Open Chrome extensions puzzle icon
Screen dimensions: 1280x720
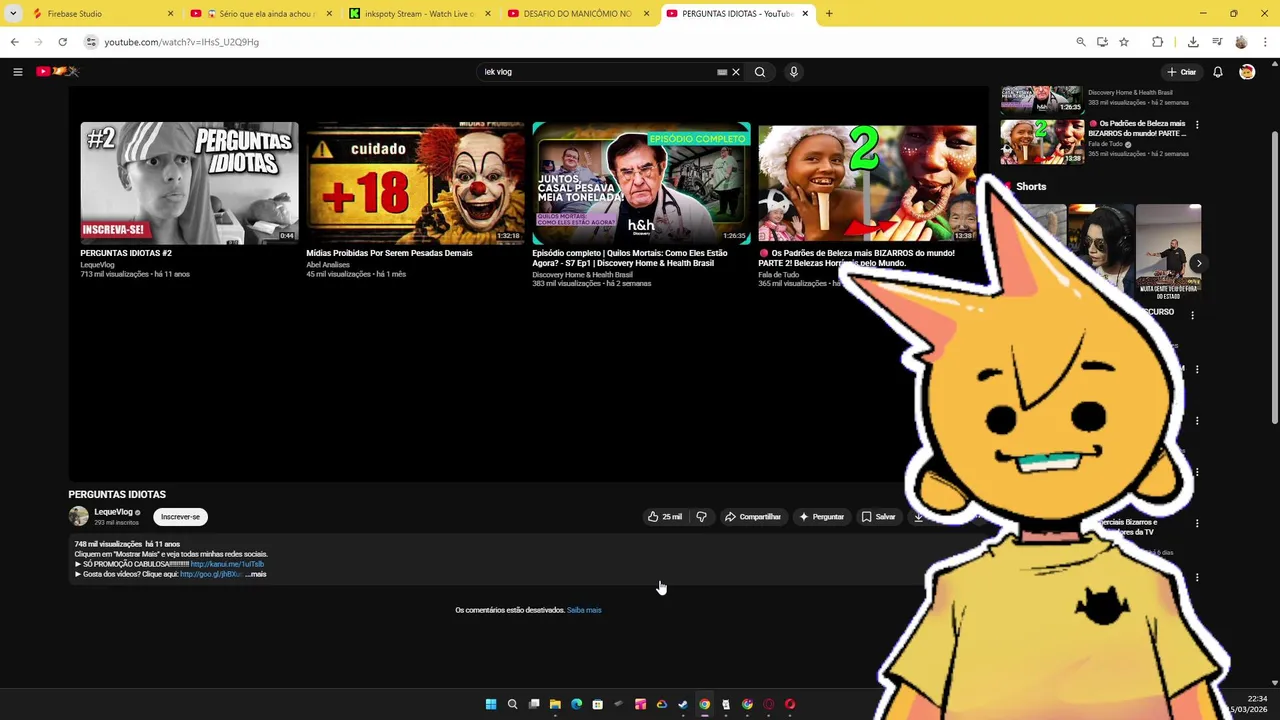(1158, 42)
